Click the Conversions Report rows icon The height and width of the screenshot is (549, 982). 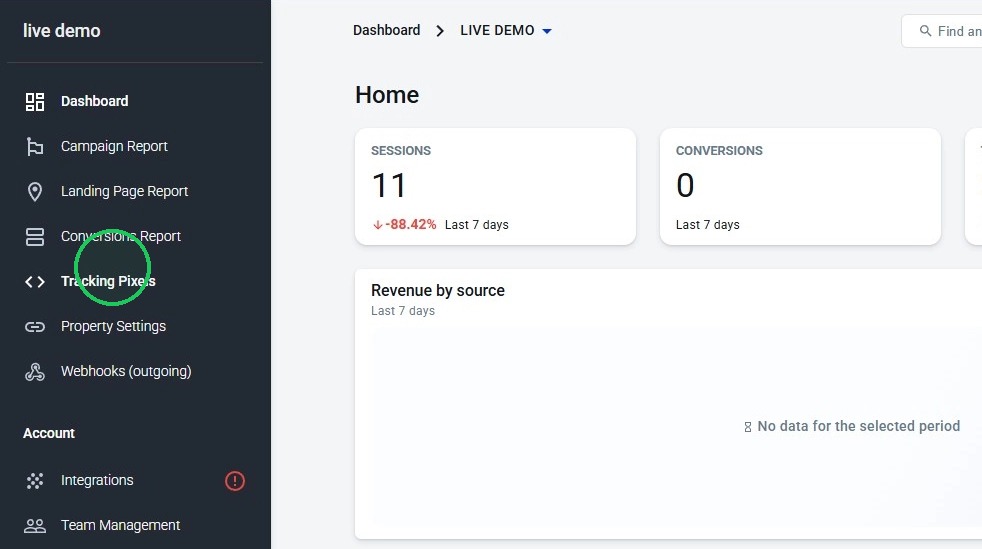pos(34,237)
